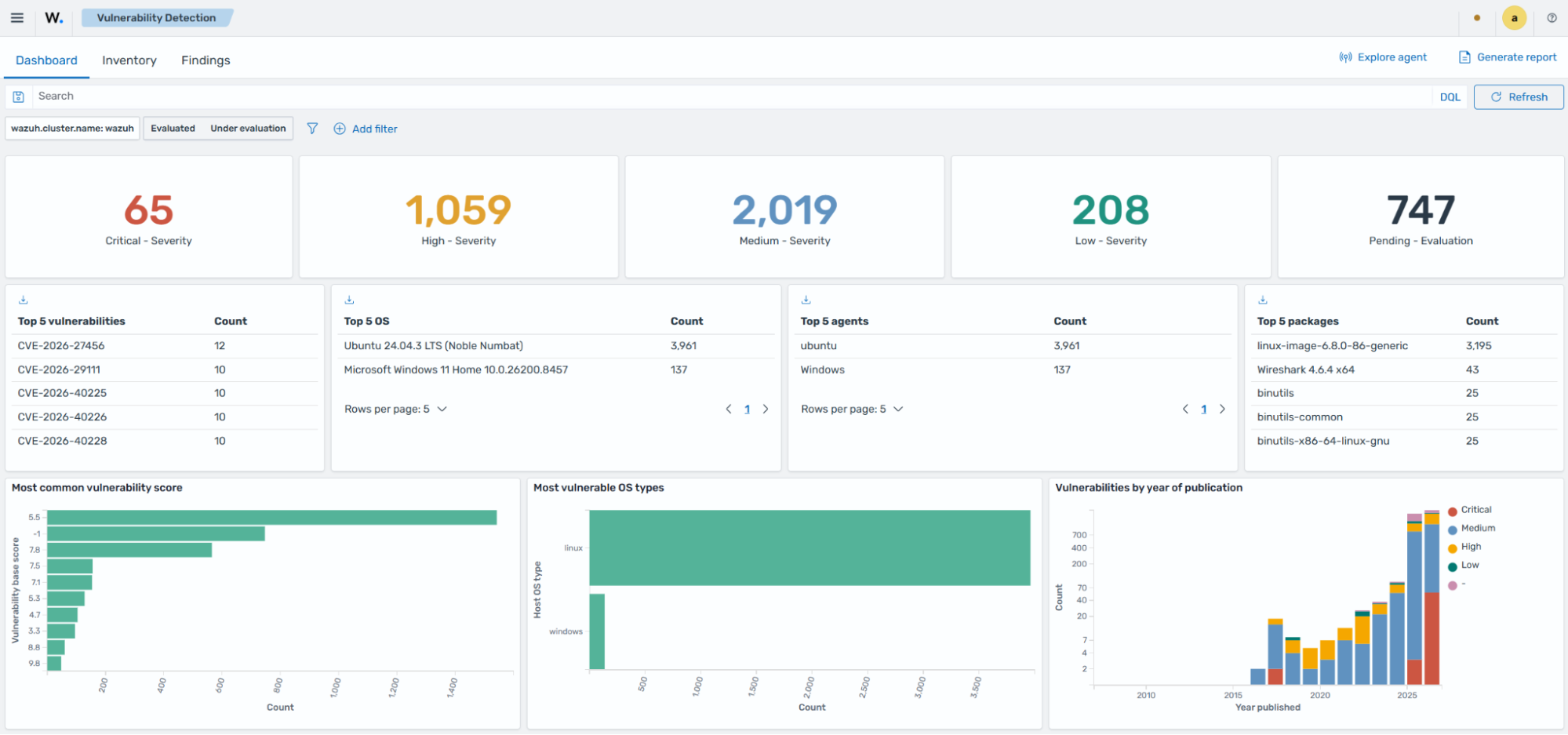Click the Vulnerability Detection breadcrumb
This screenshot has width=1568, height=735.
click(156, 17)
